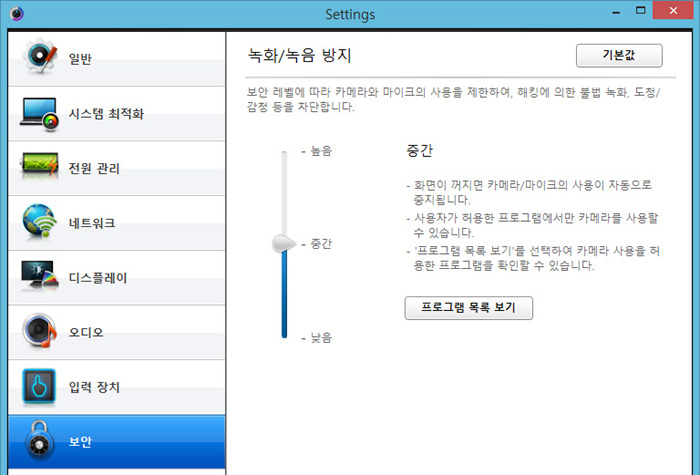Click the 오디오 speaker icon
Viewport: 700px width, 475px height.
click(x=39, y=331)
